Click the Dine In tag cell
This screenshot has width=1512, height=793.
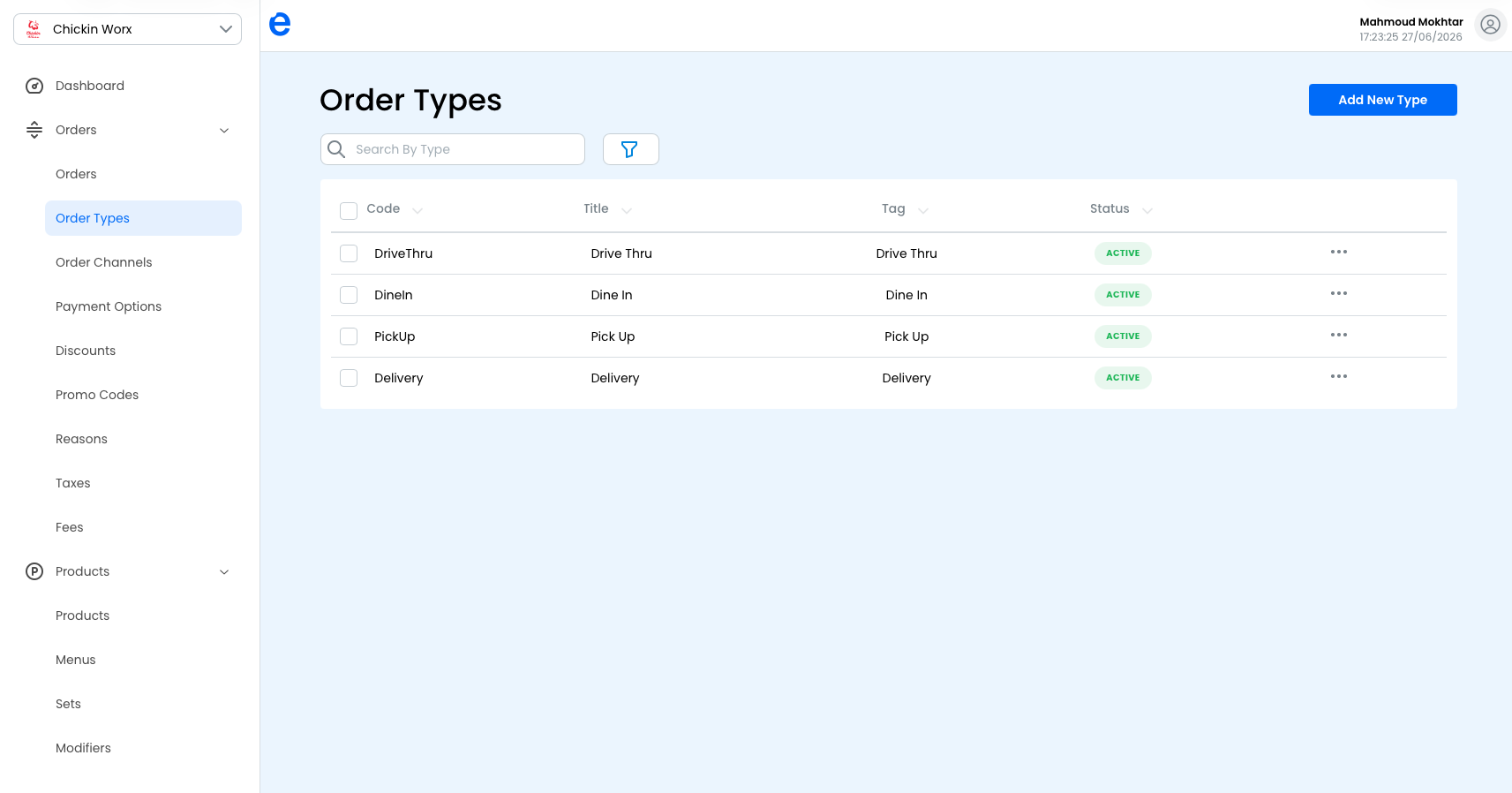906,295
